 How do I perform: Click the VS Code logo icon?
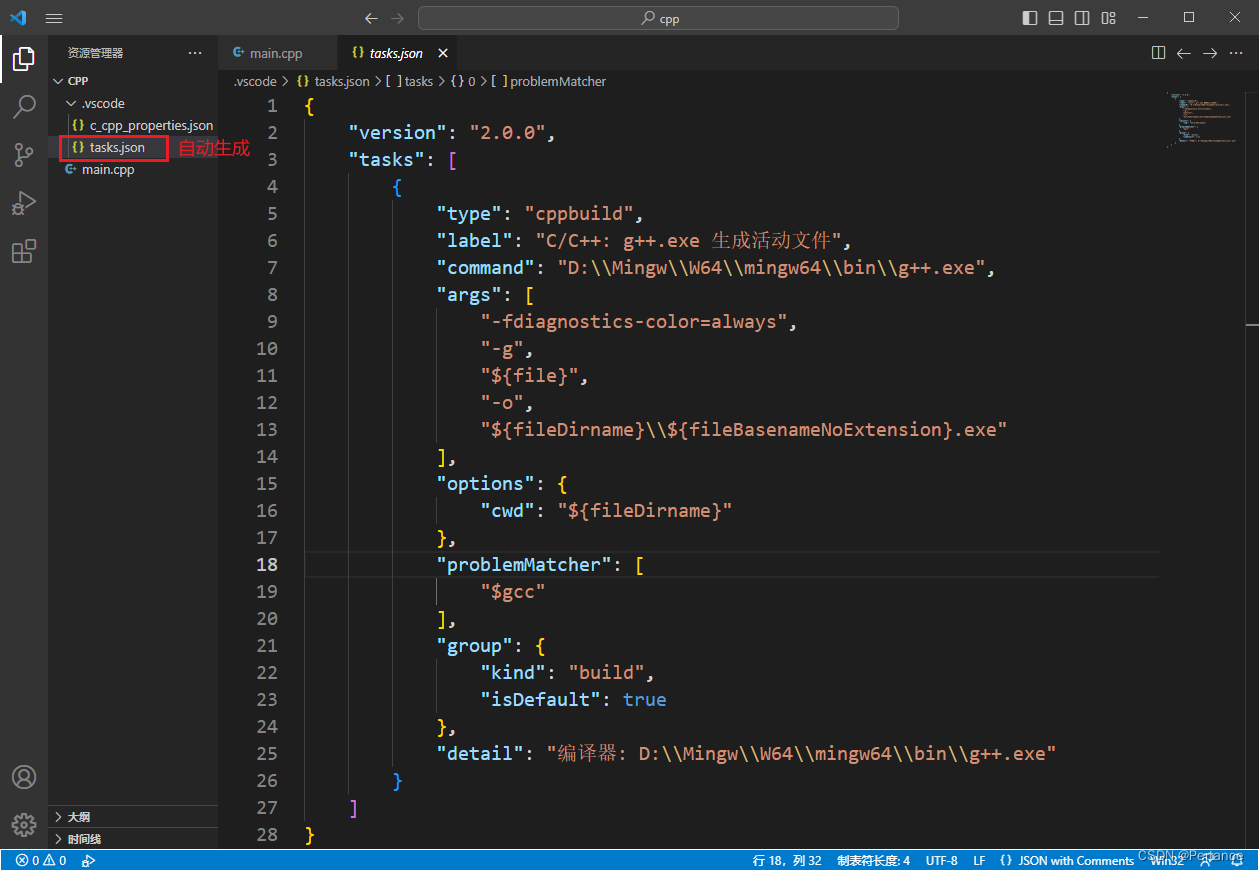(18, 17)
